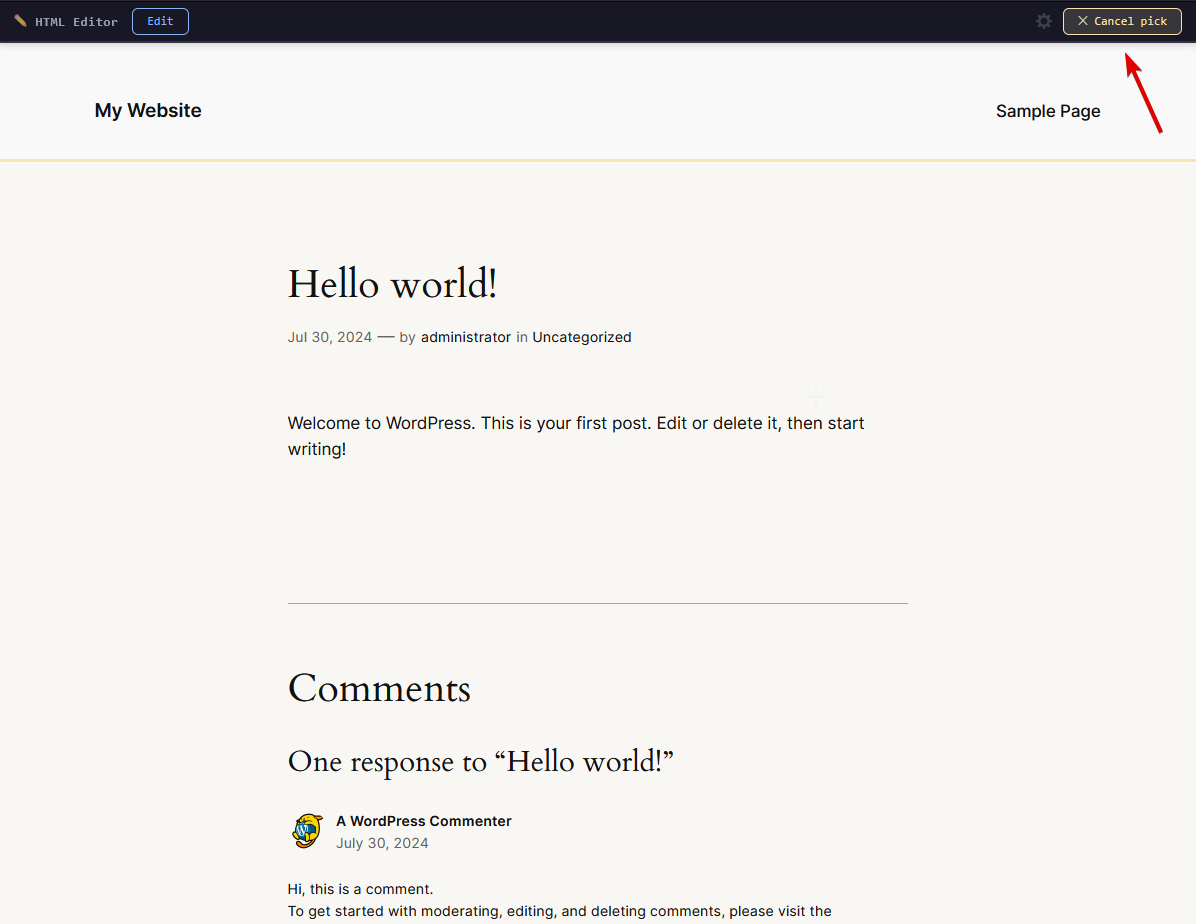Select the Jul 30, 2024 post date

click(330, 337)
